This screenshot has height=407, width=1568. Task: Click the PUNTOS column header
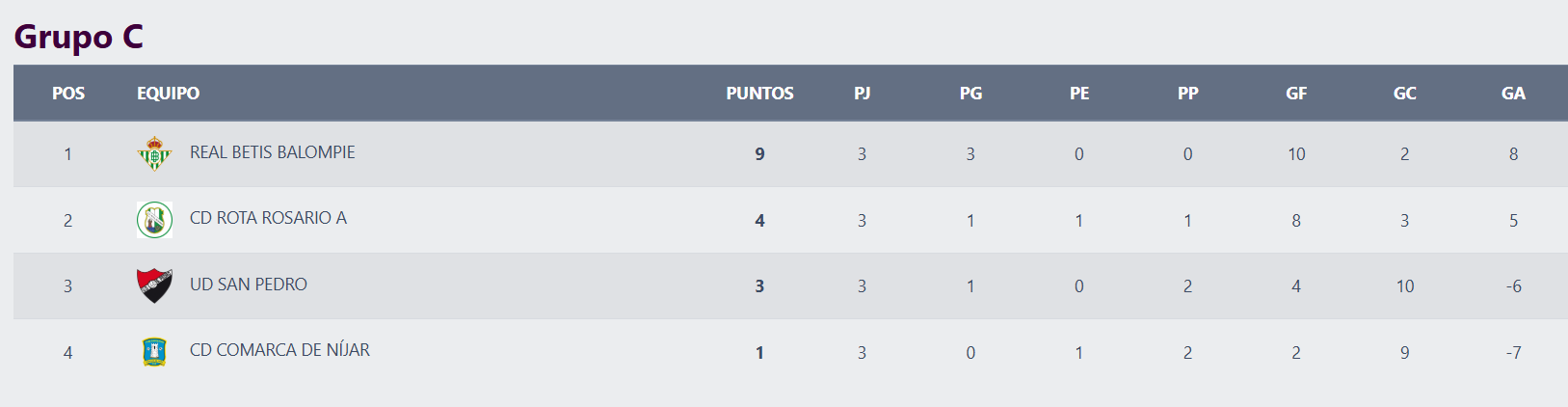(759, 94)
